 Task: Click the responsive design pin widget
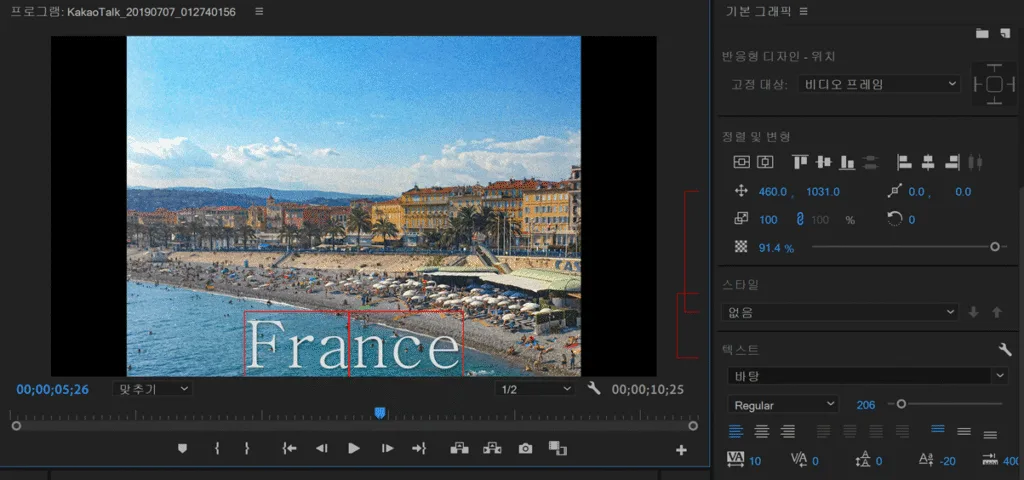(x=994, y=84)
